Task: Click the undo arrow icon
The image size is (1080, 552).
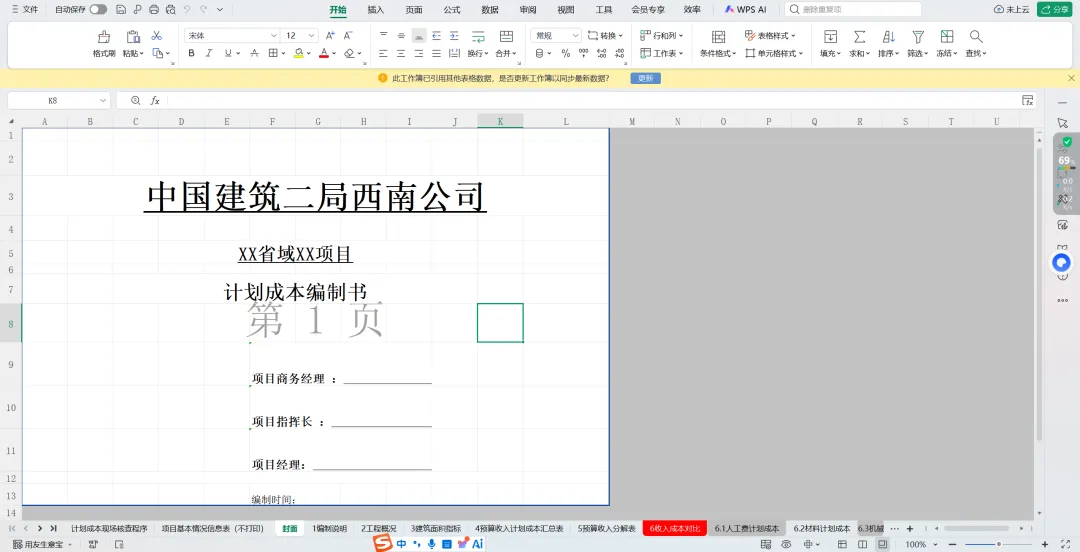Action: click(x=187, y=10)
